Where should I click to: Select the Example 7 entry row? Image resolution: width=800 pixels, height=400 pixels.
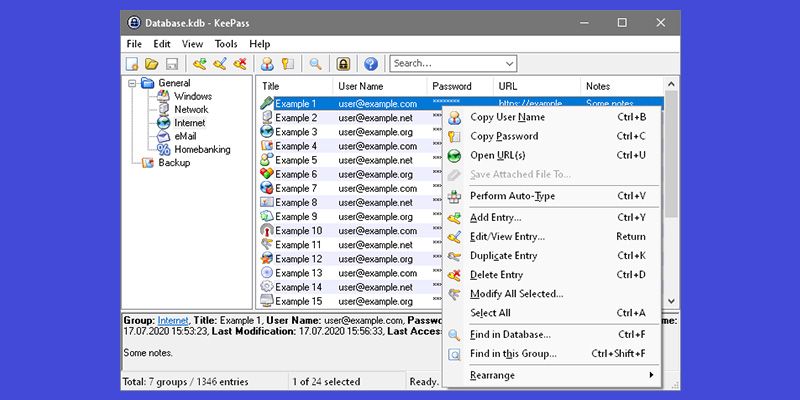[296, 188]
